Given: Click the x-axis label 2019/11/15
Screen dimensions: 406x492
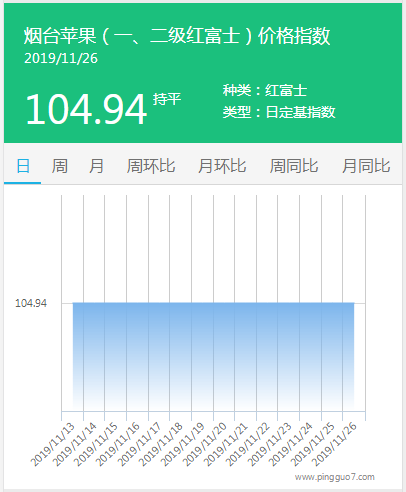Looking at the screenshot, I should 96,444.
